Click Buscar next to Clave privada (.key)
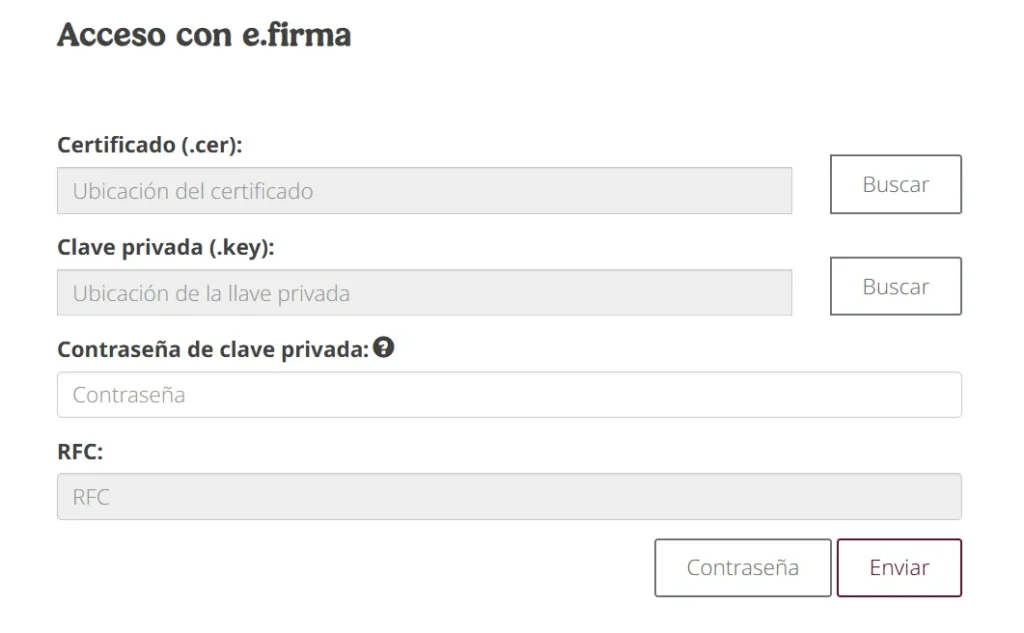 coord(895,286)
